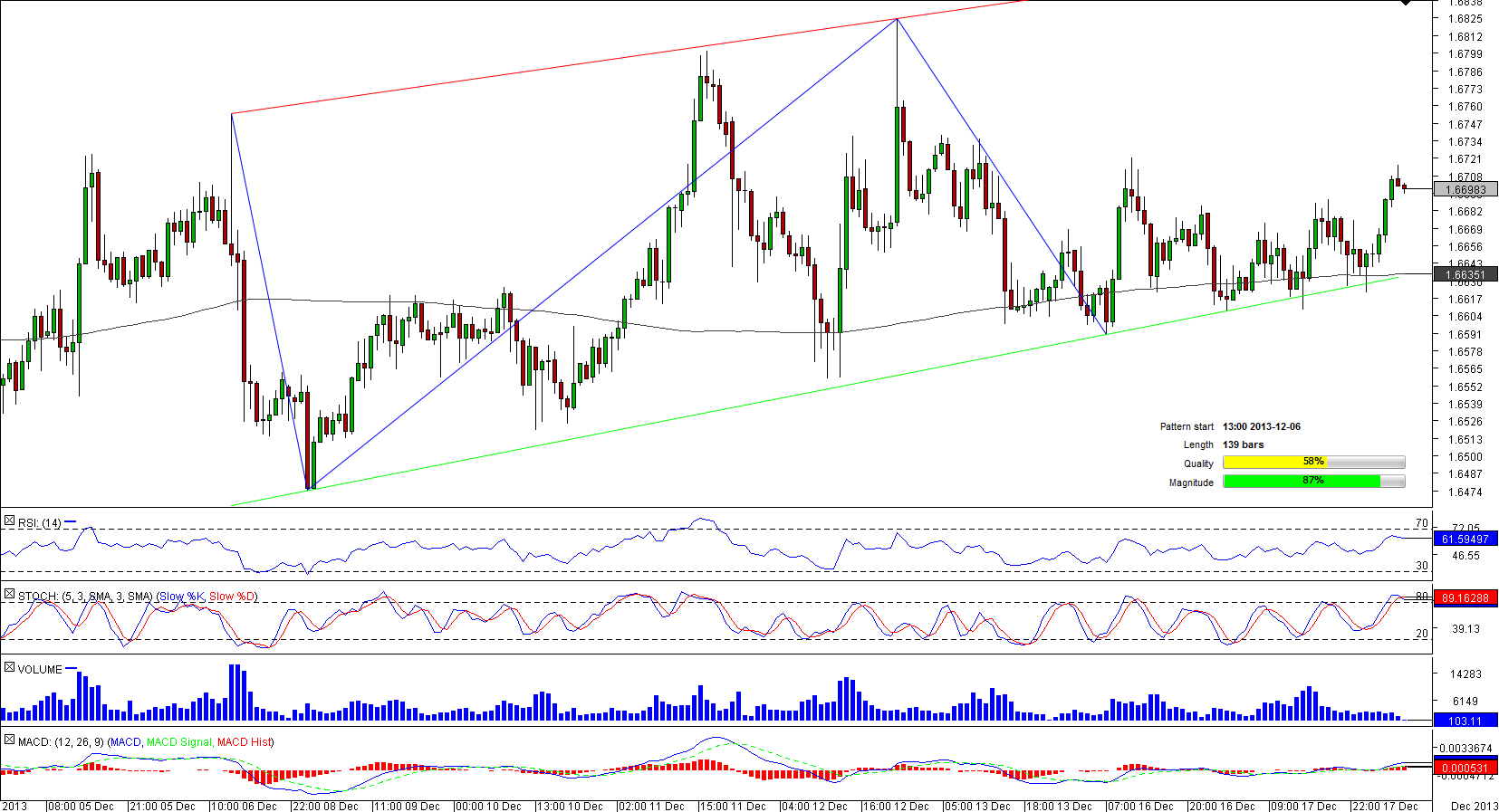Viewport: 1499px width, 812px height.
Task: Close the STOCH indicator panel
Action: 9,595
